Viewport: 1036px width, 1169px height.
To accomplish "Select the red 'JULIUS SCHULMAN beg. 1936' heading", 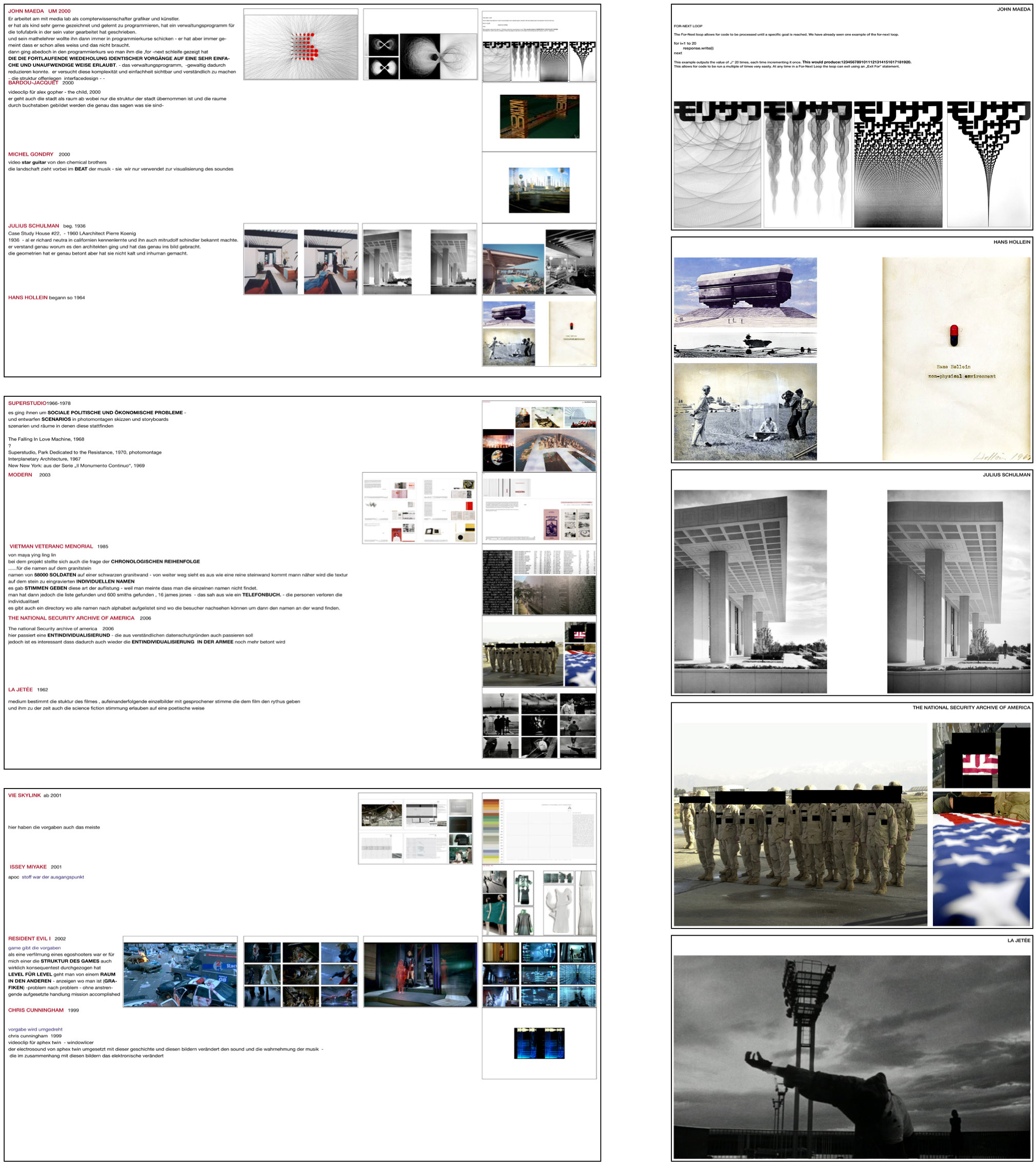I will (47, 226).
